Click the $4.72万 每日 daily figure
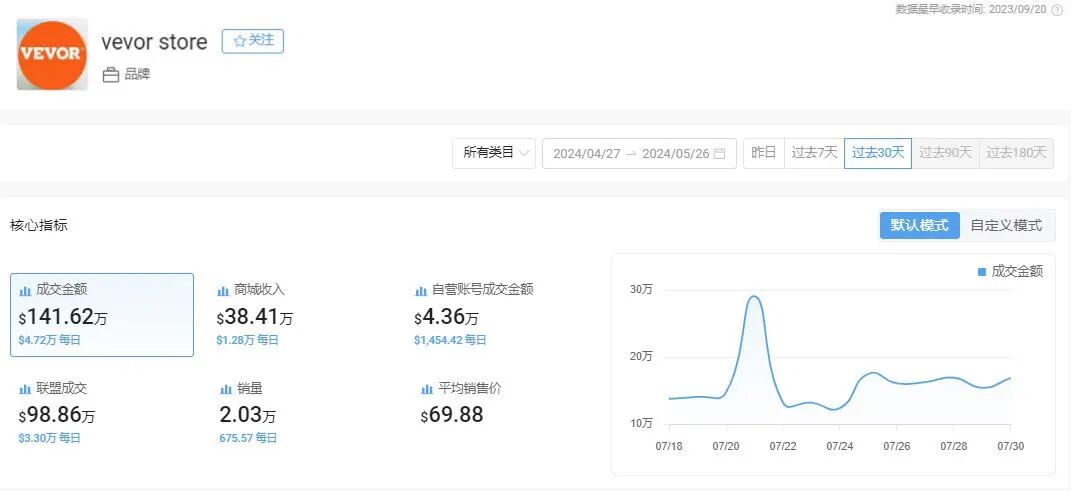This screenshot has height=491, width=1071. (50, 339)
